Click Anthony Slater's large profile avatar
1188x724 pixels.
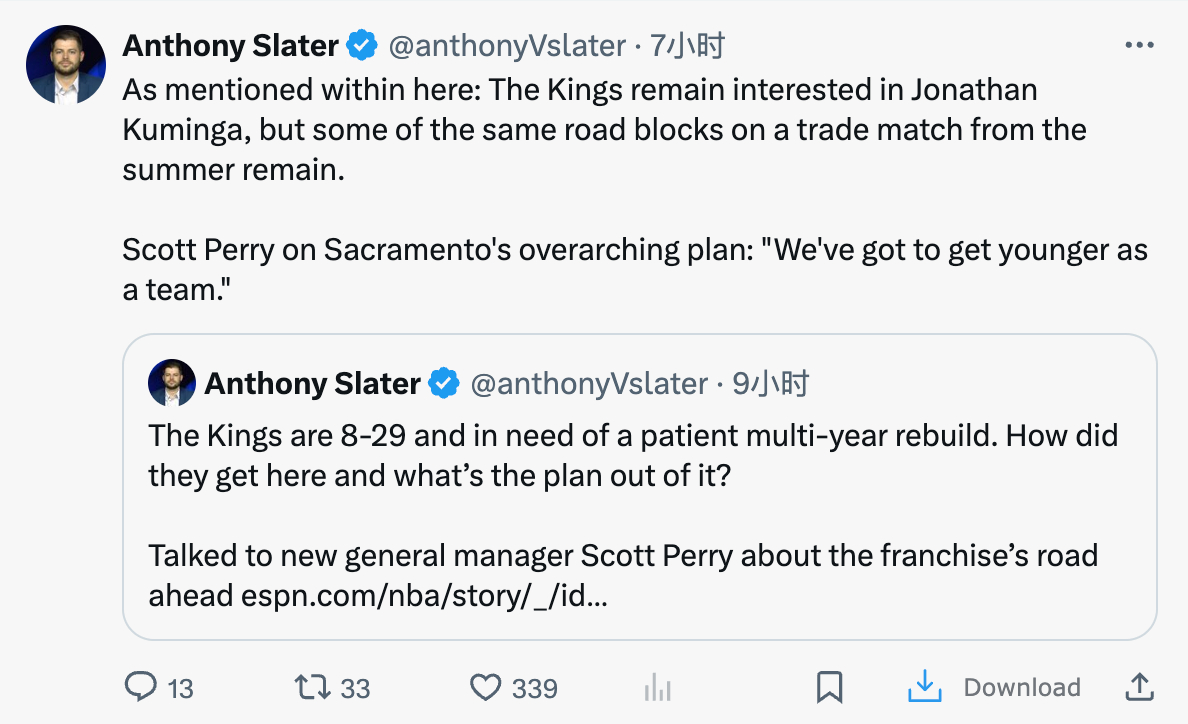pyautogui.click(x=65, y=65)
